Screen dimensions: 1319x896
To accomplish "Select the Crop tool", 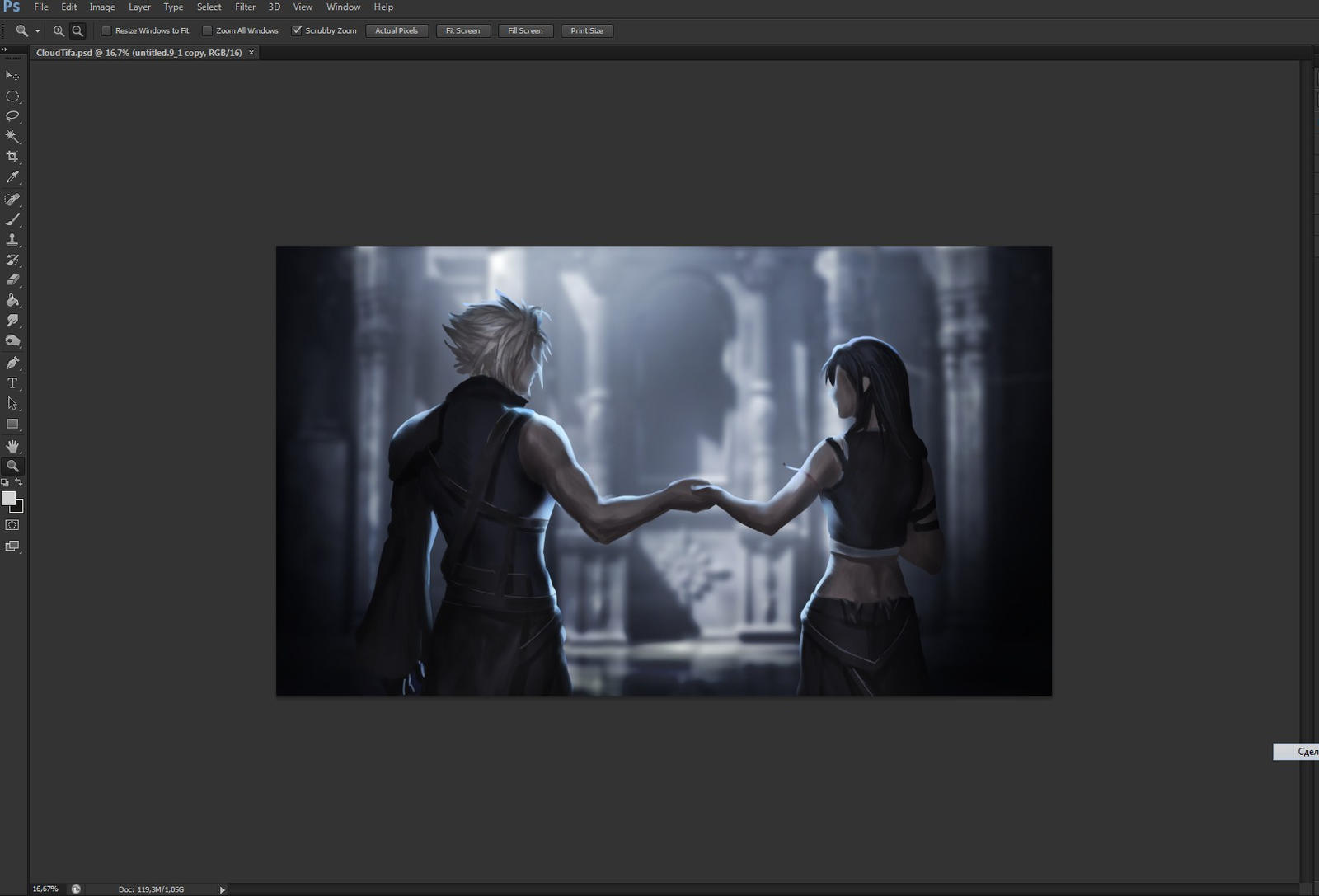I will tap(12, 157).
